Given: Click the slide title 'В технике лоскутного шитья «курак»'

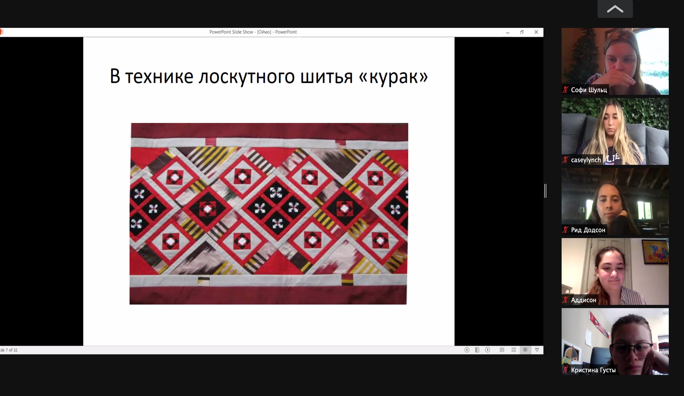Looking at the screenshot, I should pos(269,76).
